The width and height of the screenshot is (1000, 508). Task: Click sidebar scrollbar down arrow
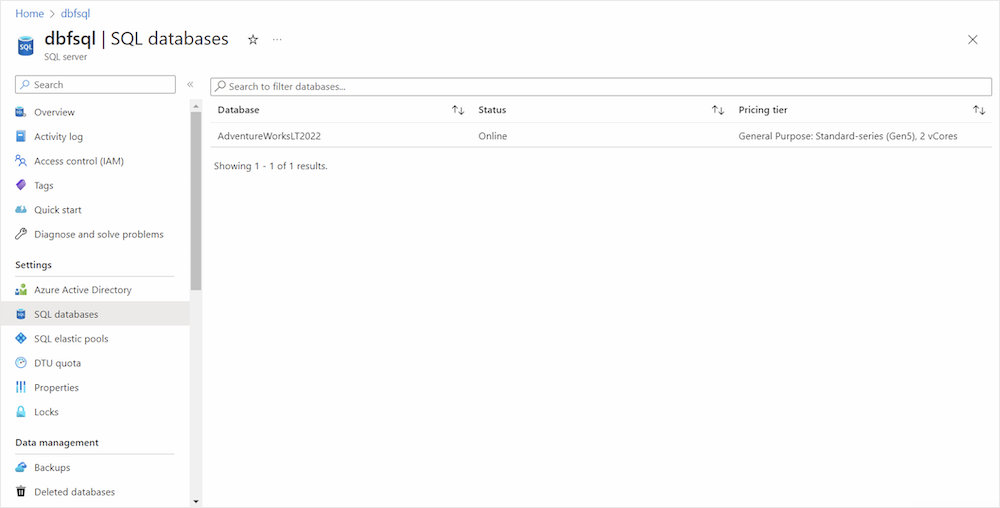point(196,502)
